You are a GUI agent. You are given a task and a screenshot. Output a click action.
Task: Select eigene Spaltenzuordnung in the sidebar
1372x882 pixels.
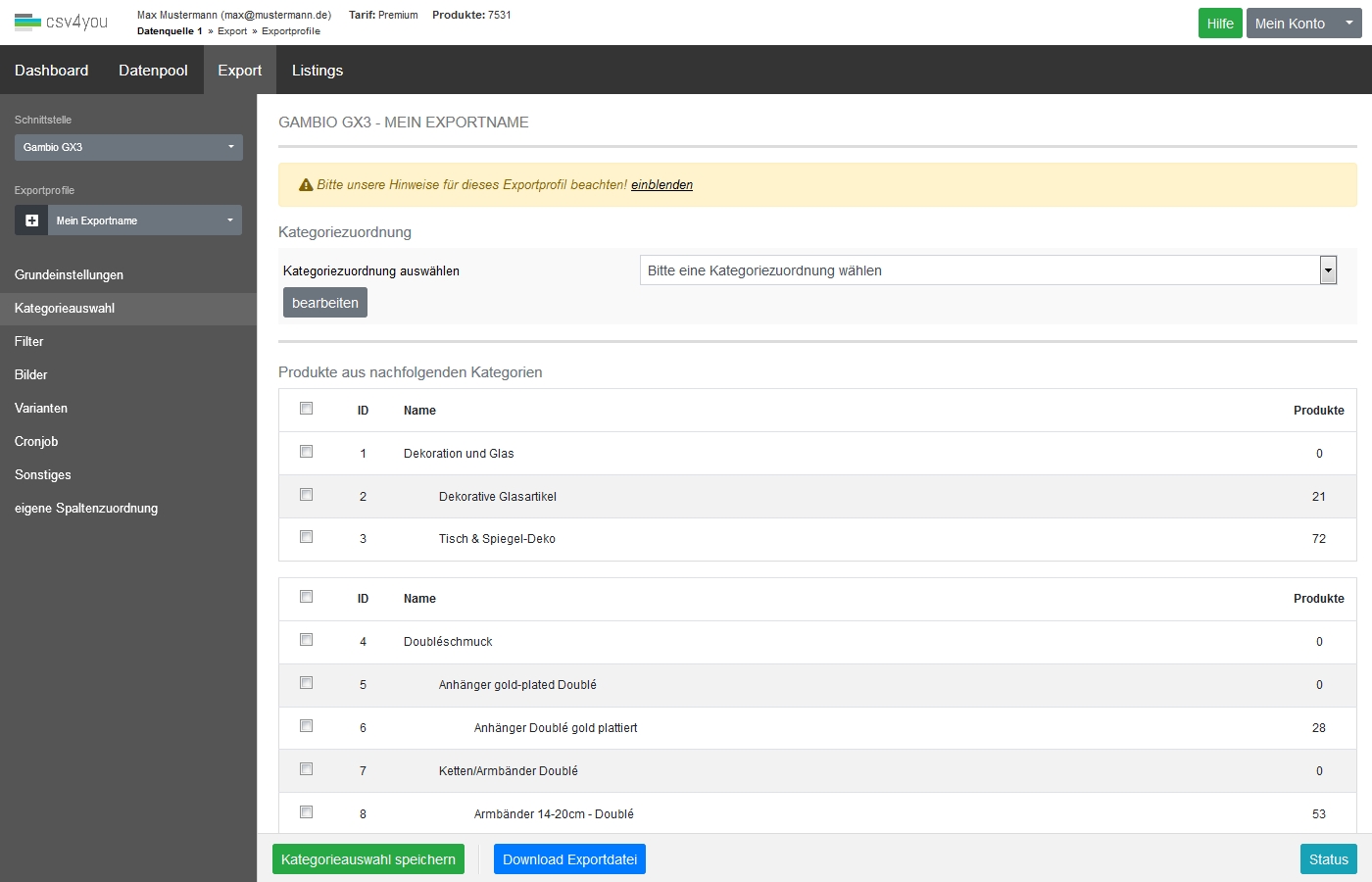[86, 509]
